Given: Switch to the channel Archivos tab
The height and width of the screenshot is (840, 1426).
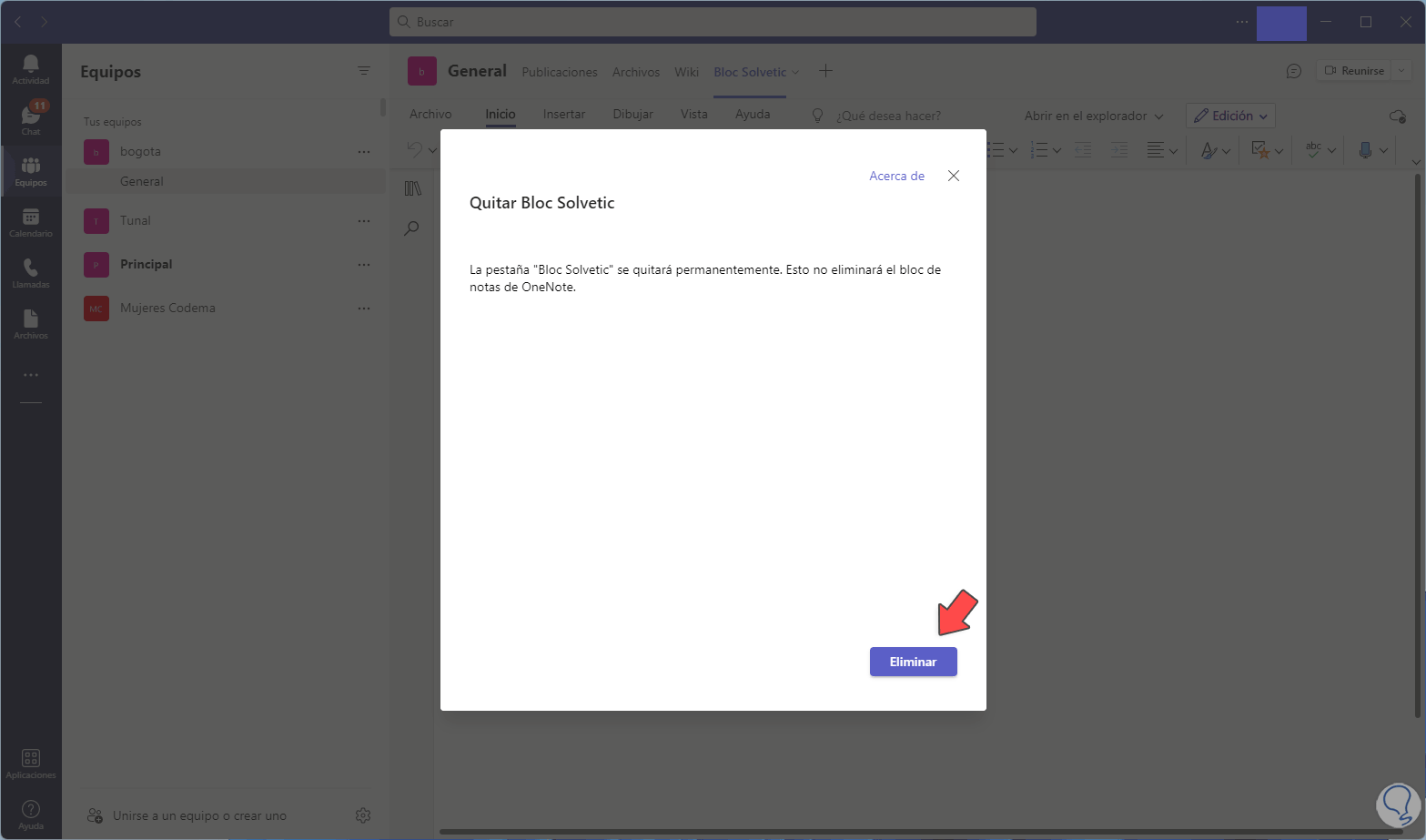Looking at the screenshot, I should tap(636, 72).
